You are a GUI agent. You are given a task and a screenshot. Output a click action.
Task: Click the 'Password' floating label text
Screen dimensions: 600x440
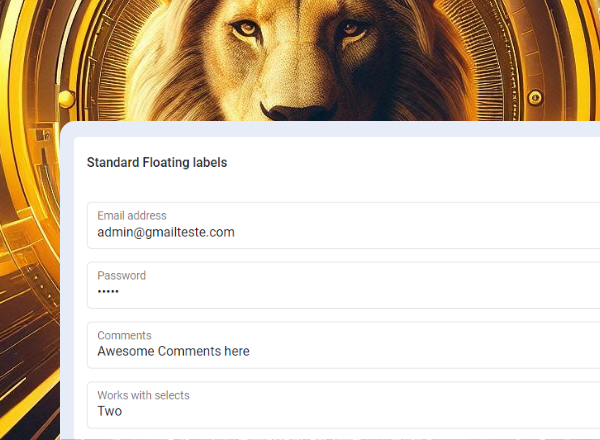pyautogui.click(x=121, y=275)
